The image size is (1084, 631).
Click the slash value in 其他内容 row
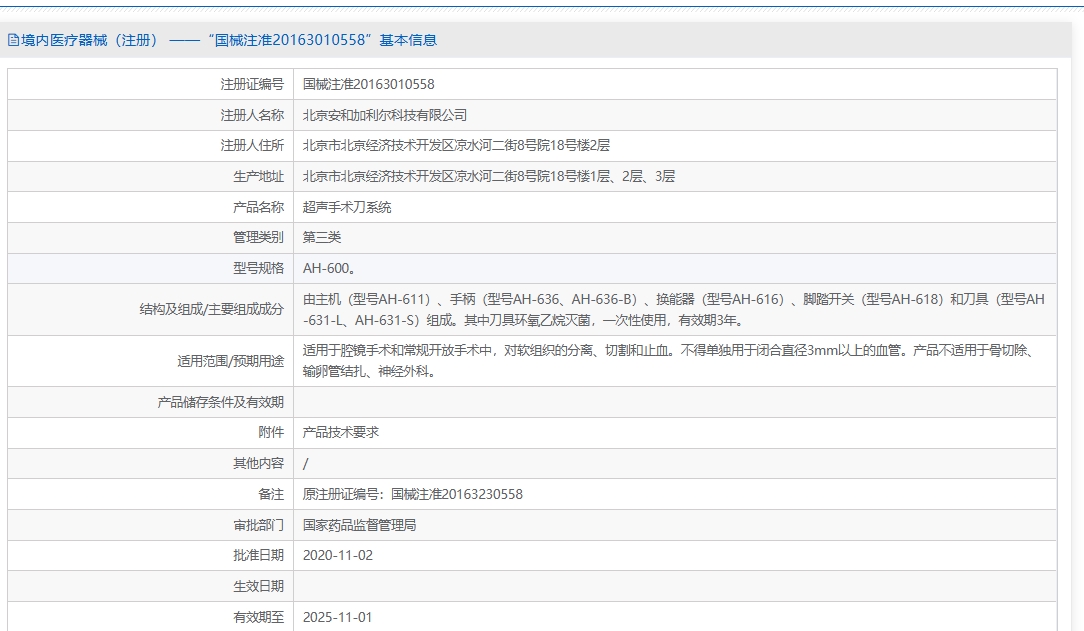pos(306,464)
